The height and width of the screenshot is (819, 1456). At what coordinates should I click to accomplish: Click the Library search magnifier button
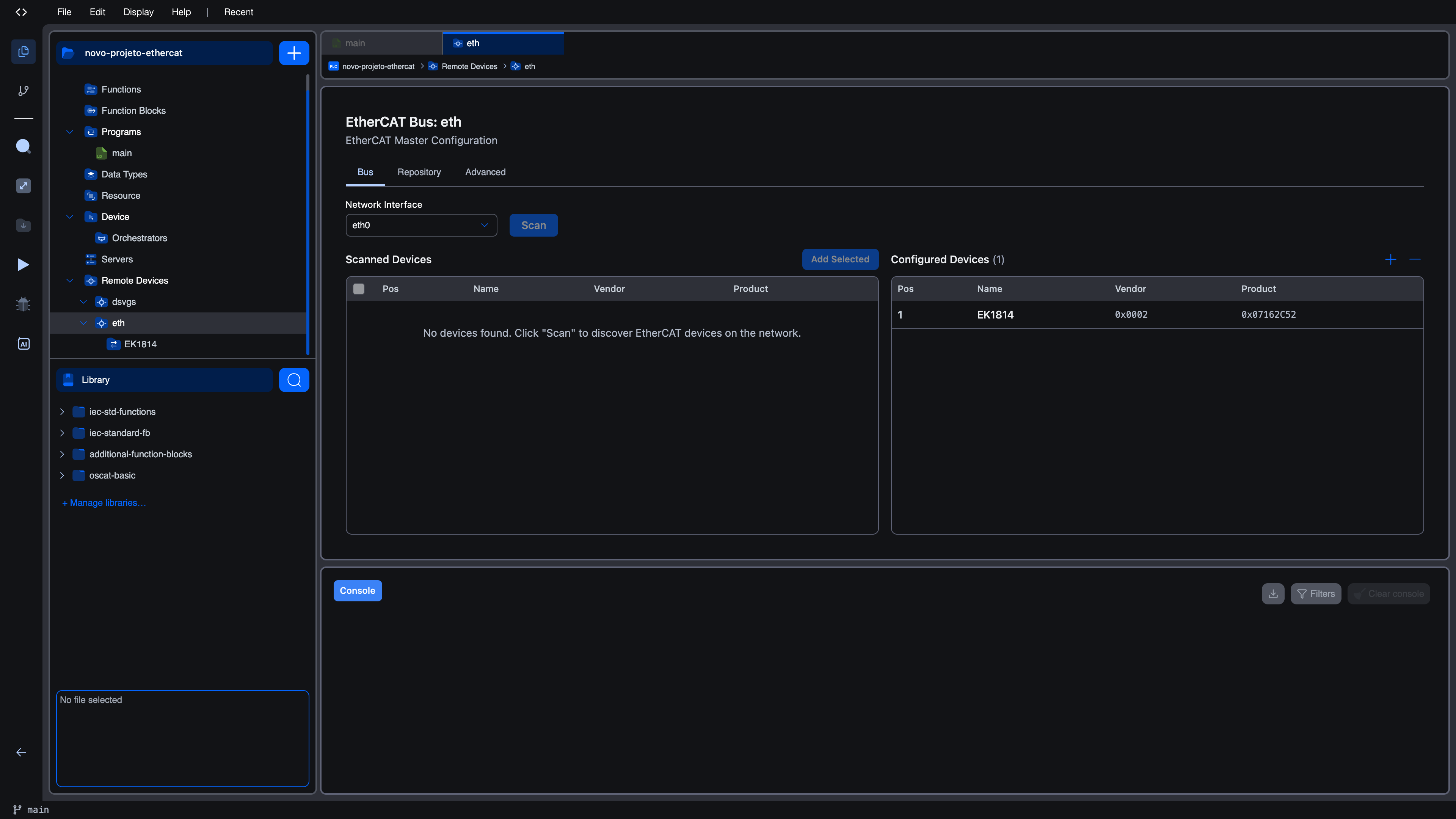[x=294, y=380]
